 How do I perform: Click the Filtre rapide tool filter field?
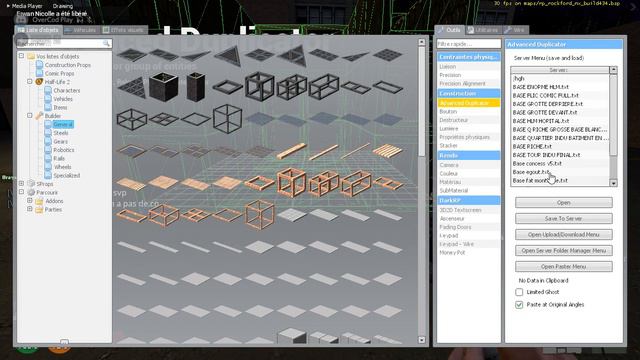point(469,44)
